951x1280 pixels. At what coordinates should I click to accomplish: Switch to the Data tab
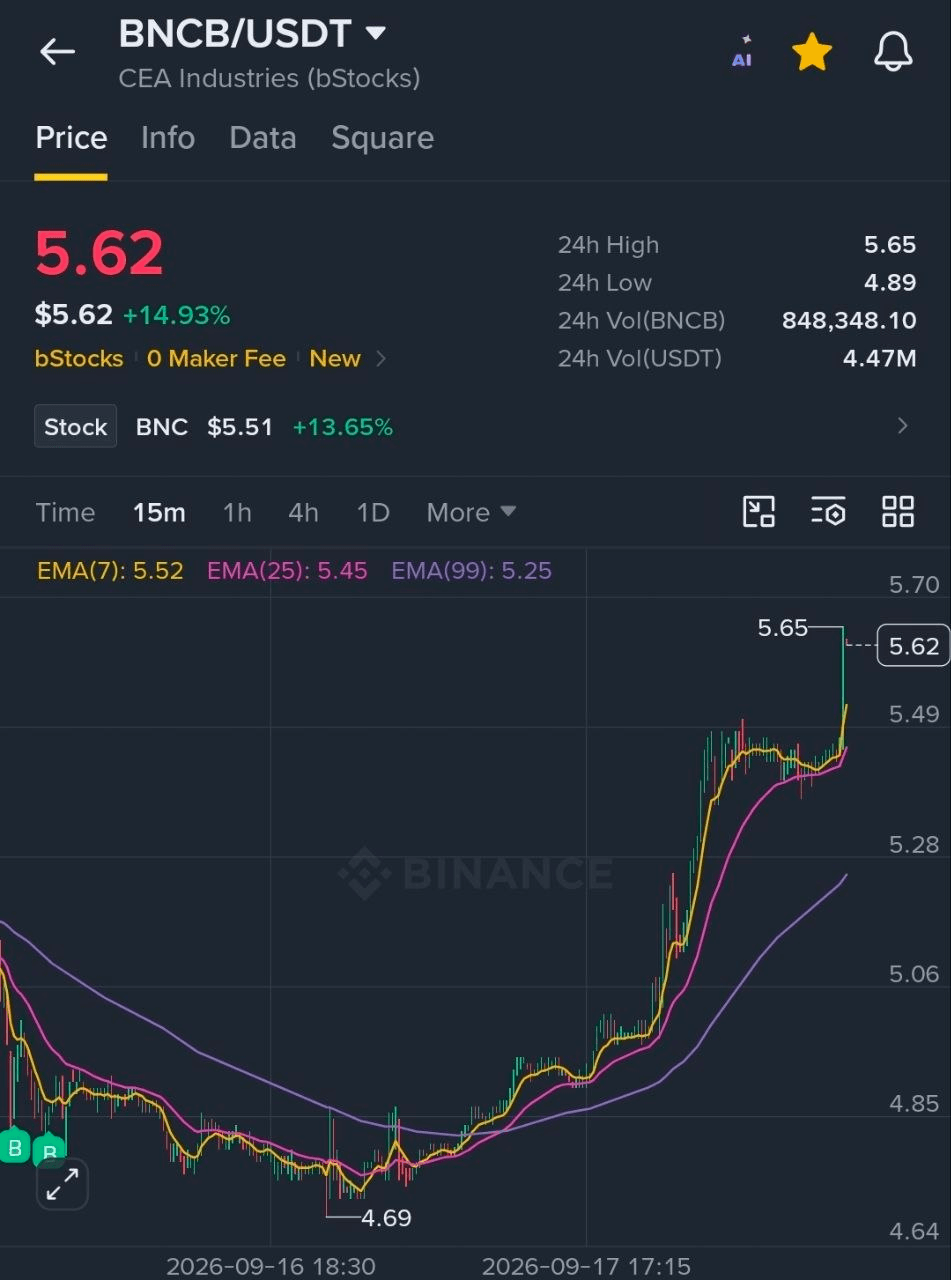tap(263, 138)
